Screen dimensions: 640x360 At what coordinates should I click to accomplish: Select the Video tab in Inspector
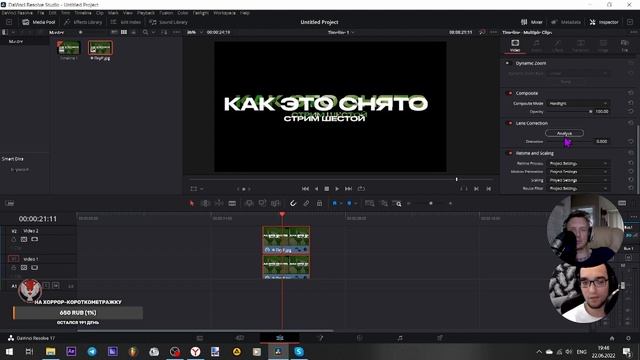(515, 46)
